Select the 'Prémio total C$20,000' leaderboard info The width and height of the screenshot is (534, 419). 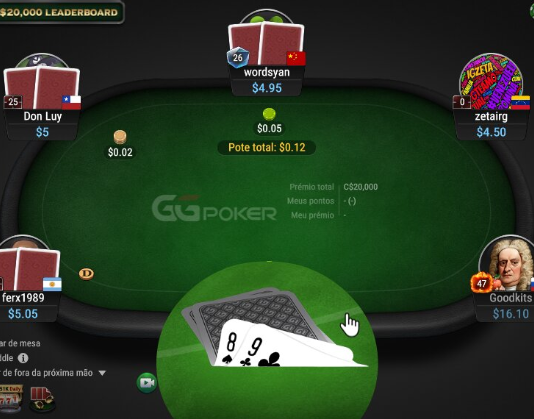click(x=333, y=187)
